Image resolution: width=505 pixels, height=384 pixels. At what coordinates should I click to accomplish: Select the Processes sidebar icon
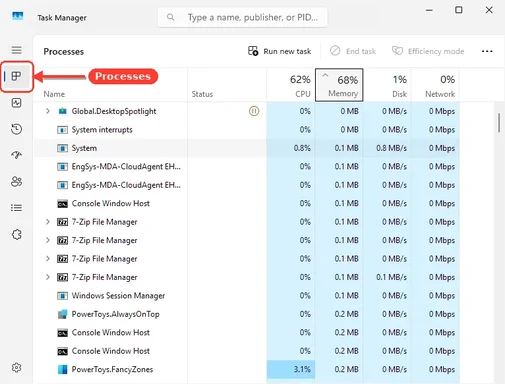coord(16,76)
